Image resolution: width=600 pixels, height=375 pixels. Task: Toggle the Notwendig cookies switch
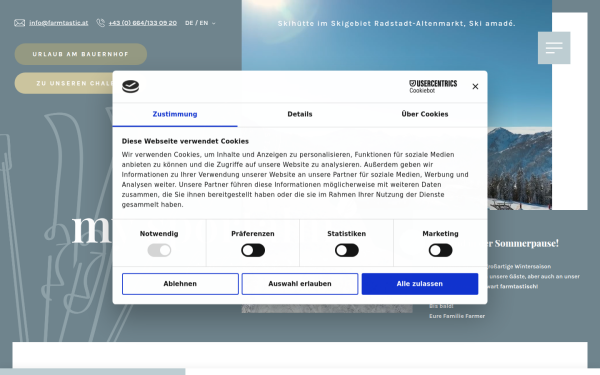point(159,250)
